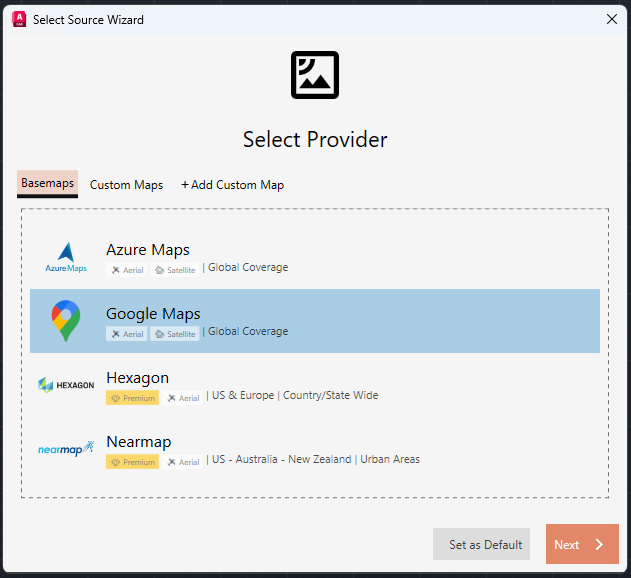This screenshot has width=631, height=578.
Task: Open the Custom Maps tab
Action: (x=126, y=185)
